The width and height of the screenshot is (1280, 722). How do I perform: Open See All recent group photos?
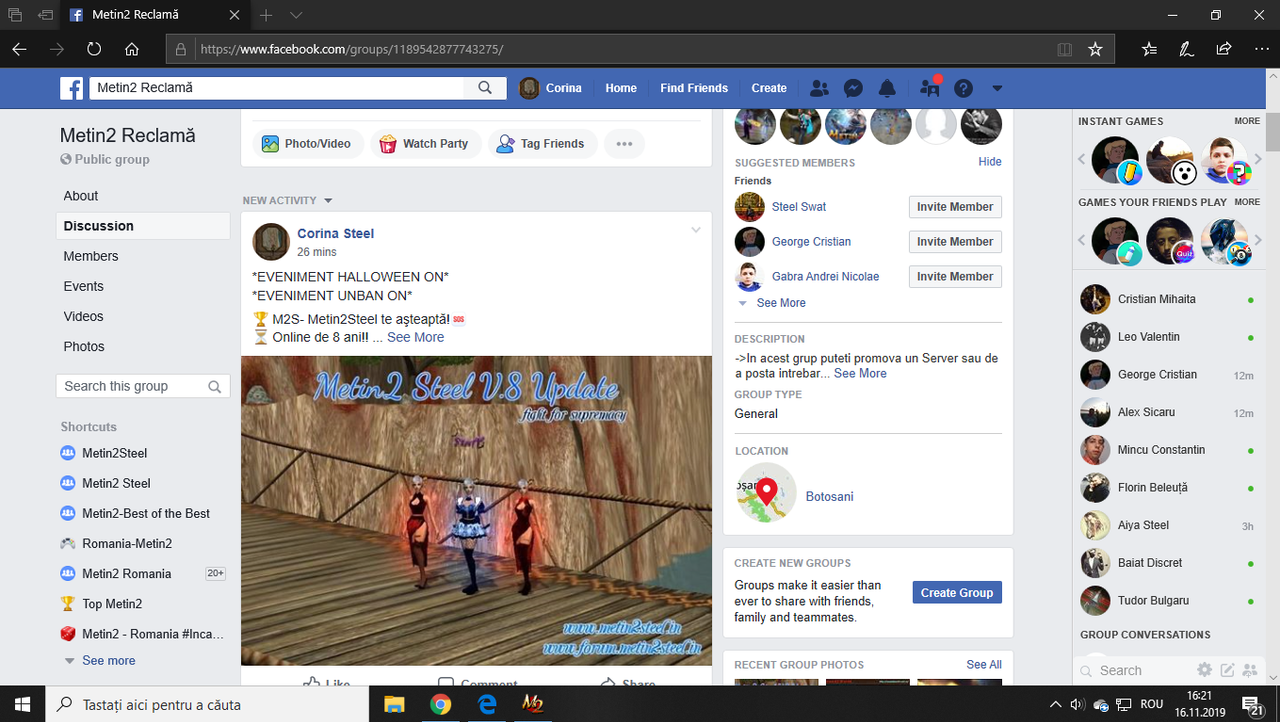point(984,665)
